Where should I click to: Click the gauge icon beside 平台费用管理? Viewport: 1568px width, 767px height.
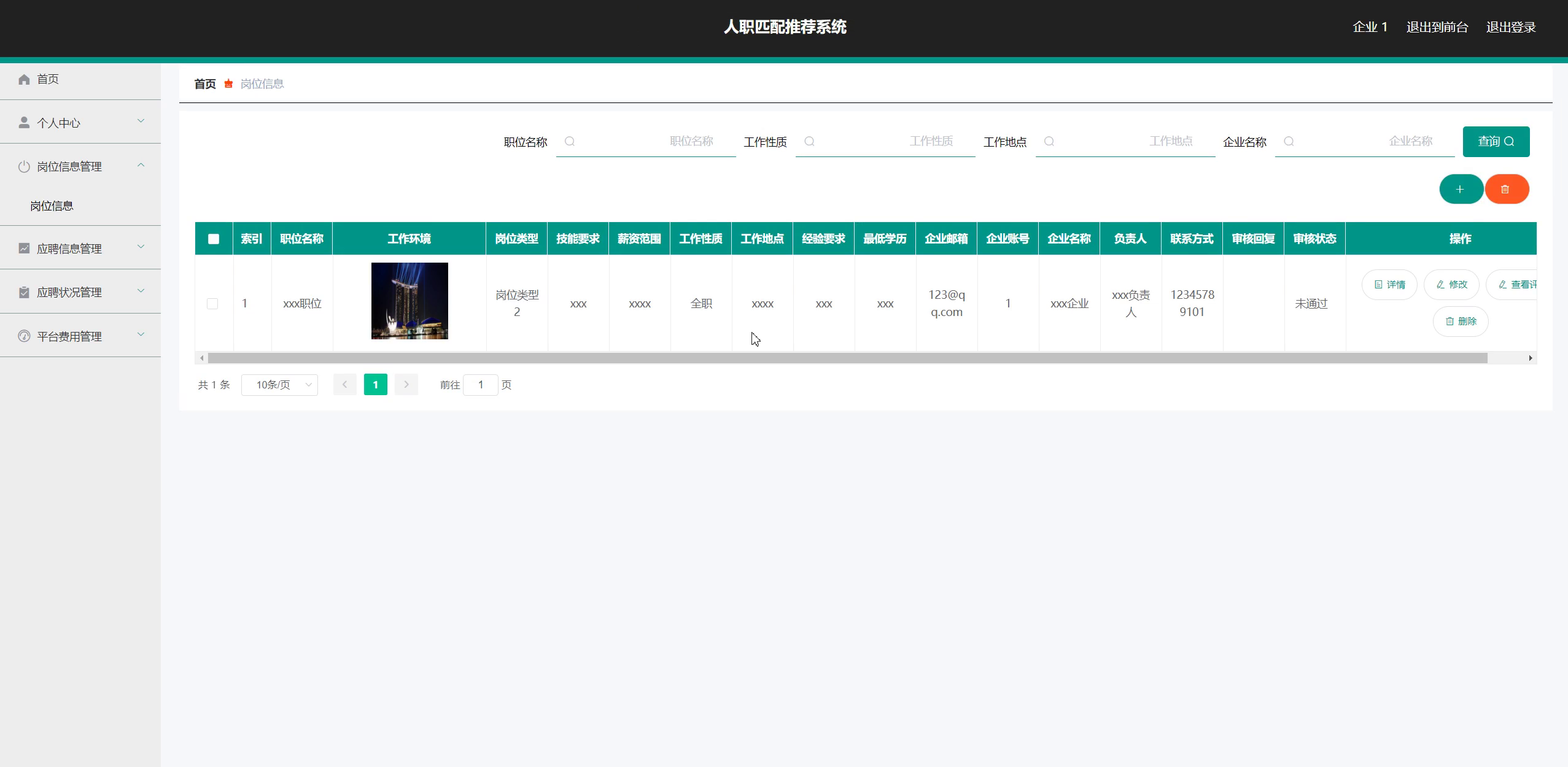coord(24,336)
